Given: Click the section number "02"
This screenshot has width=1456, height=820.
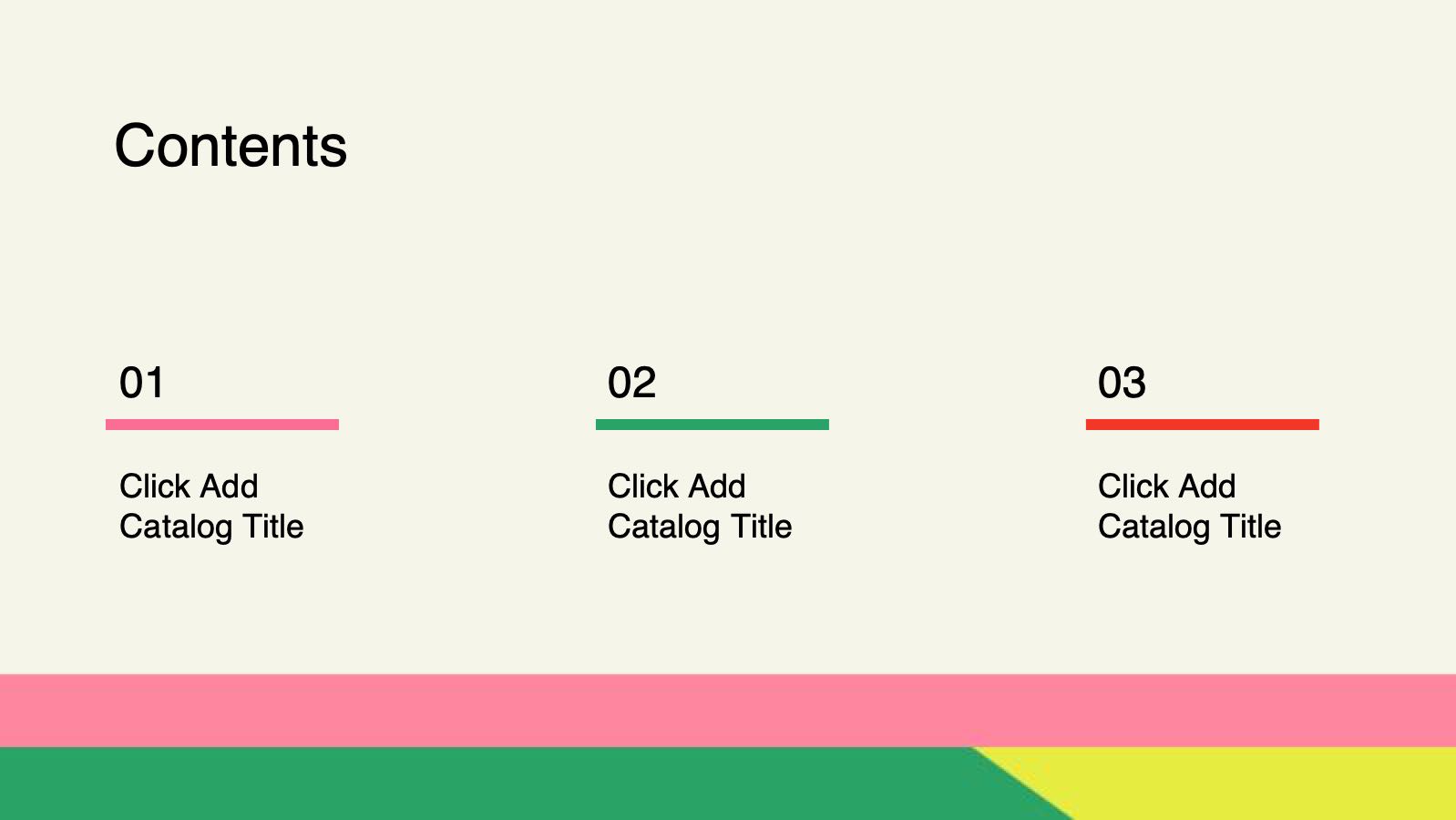Looking at the screenshot, I should [x=631, y=383].
